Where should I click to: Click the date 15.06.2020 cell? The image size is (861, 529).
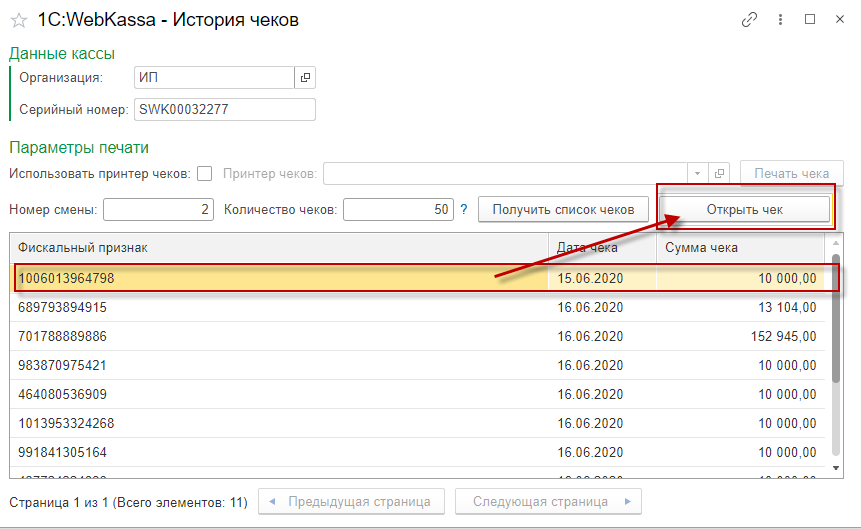602,279
